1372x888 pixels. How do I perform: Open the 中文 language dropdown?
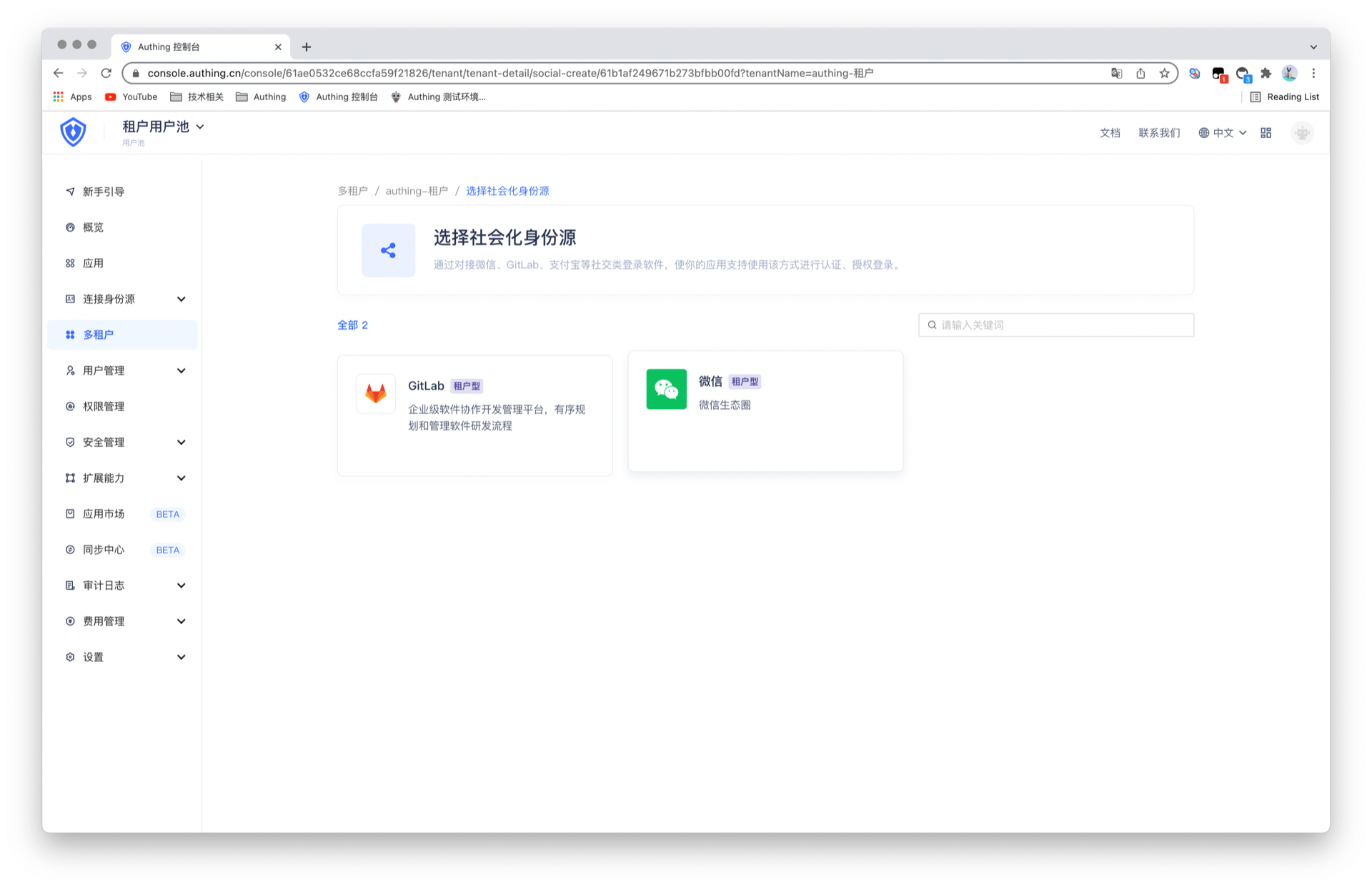click(1223, 133)
